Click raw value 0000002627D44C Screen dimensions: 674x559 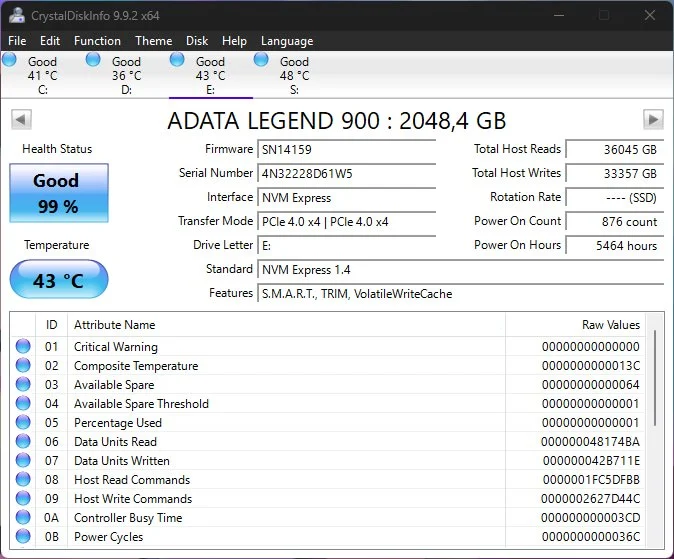click(590, 498)
